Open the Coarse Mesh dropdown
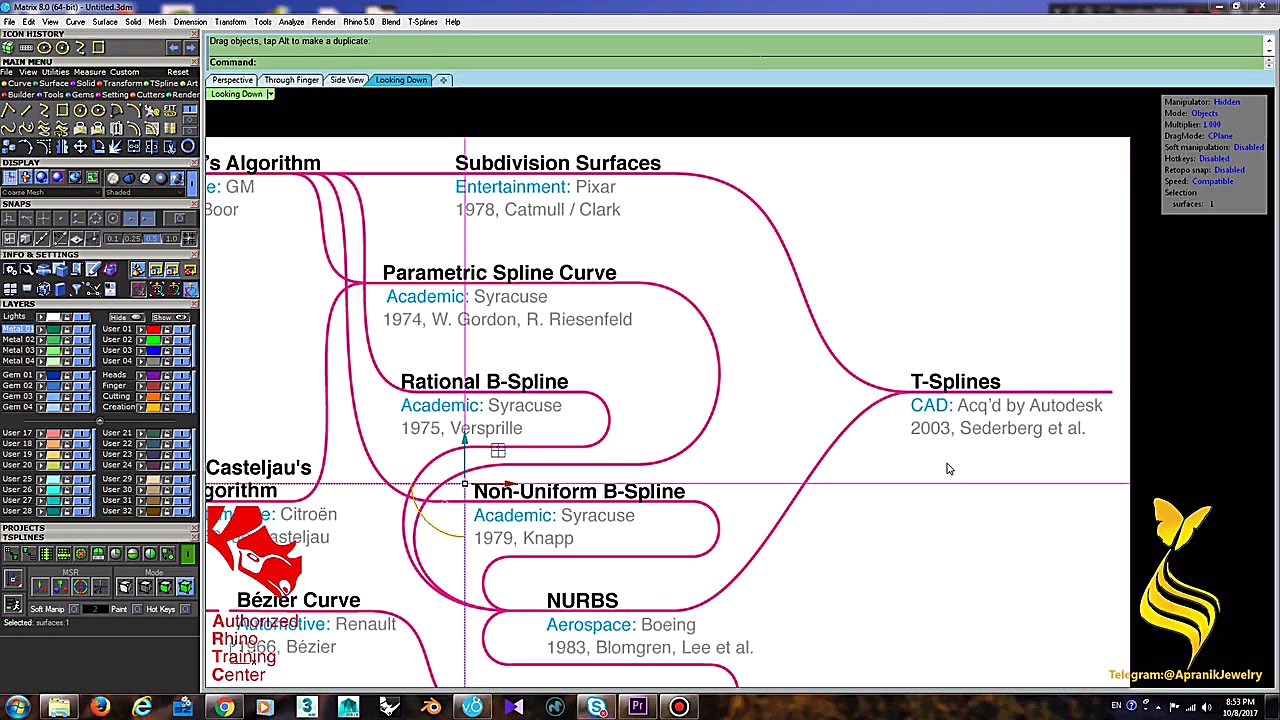Viewport: 1280px width, 720px height. click(x=51, y=192)
